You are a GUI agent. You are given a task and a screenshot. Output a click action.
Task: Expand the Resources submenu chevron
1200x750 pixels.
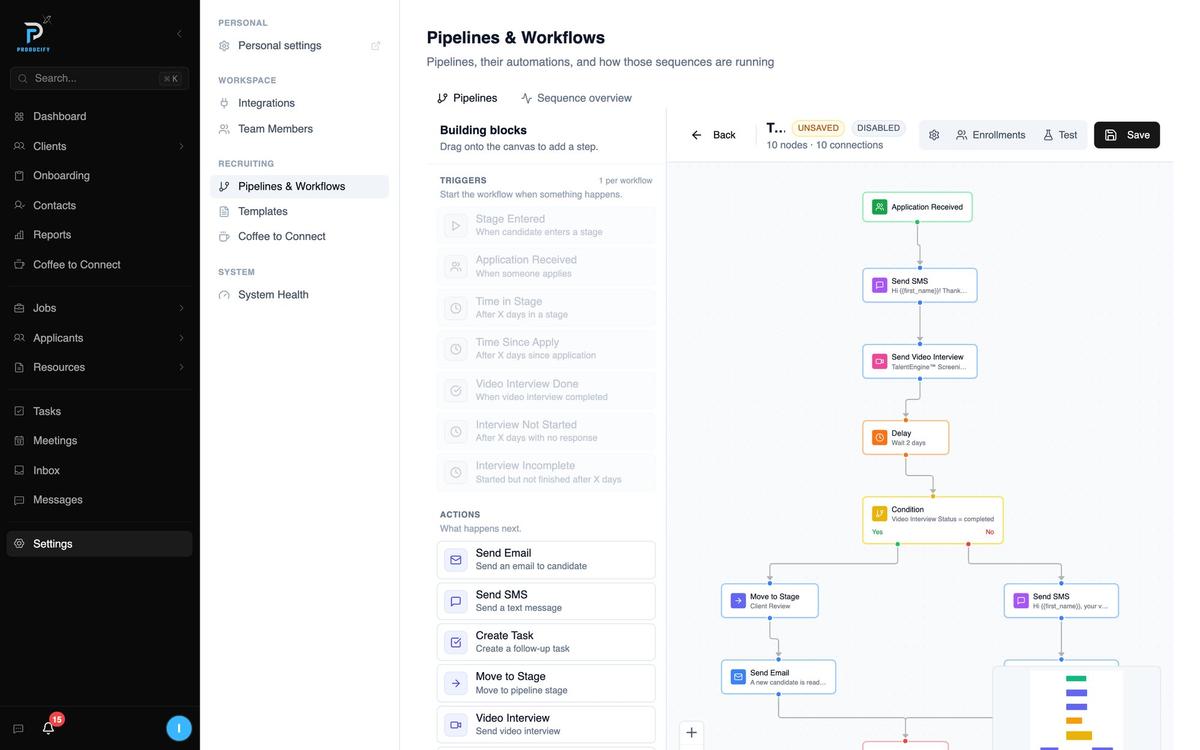[x=181, y=367]
